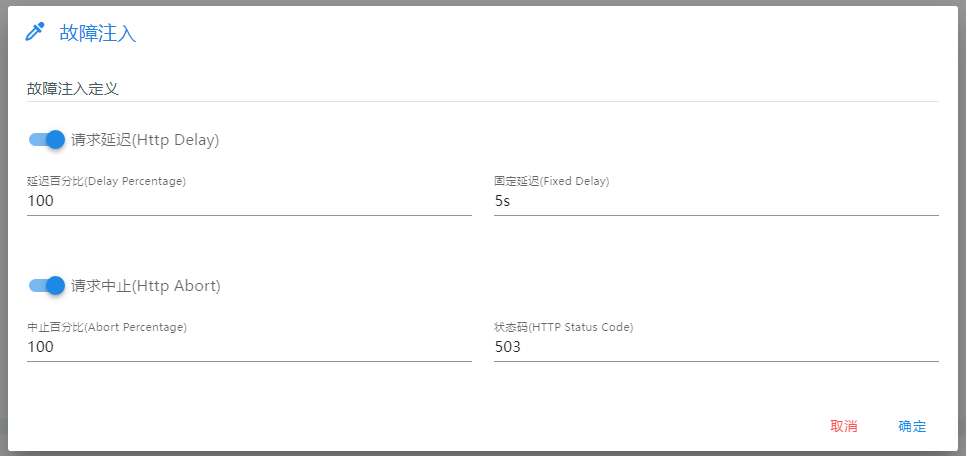Disable the 请求延迟 (Http Delay) toggle switch

tap(47, 140)
